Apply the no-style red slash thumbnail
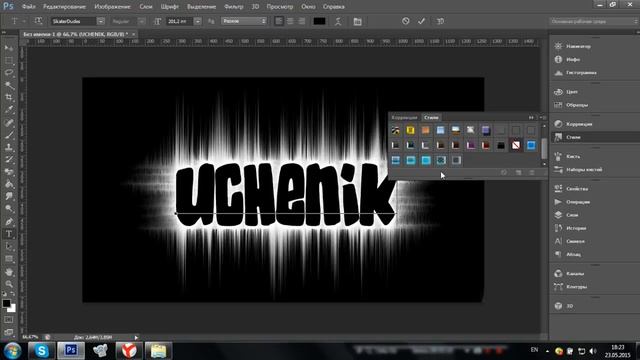Screen dimensions: 640x360 tap(516, 145)
